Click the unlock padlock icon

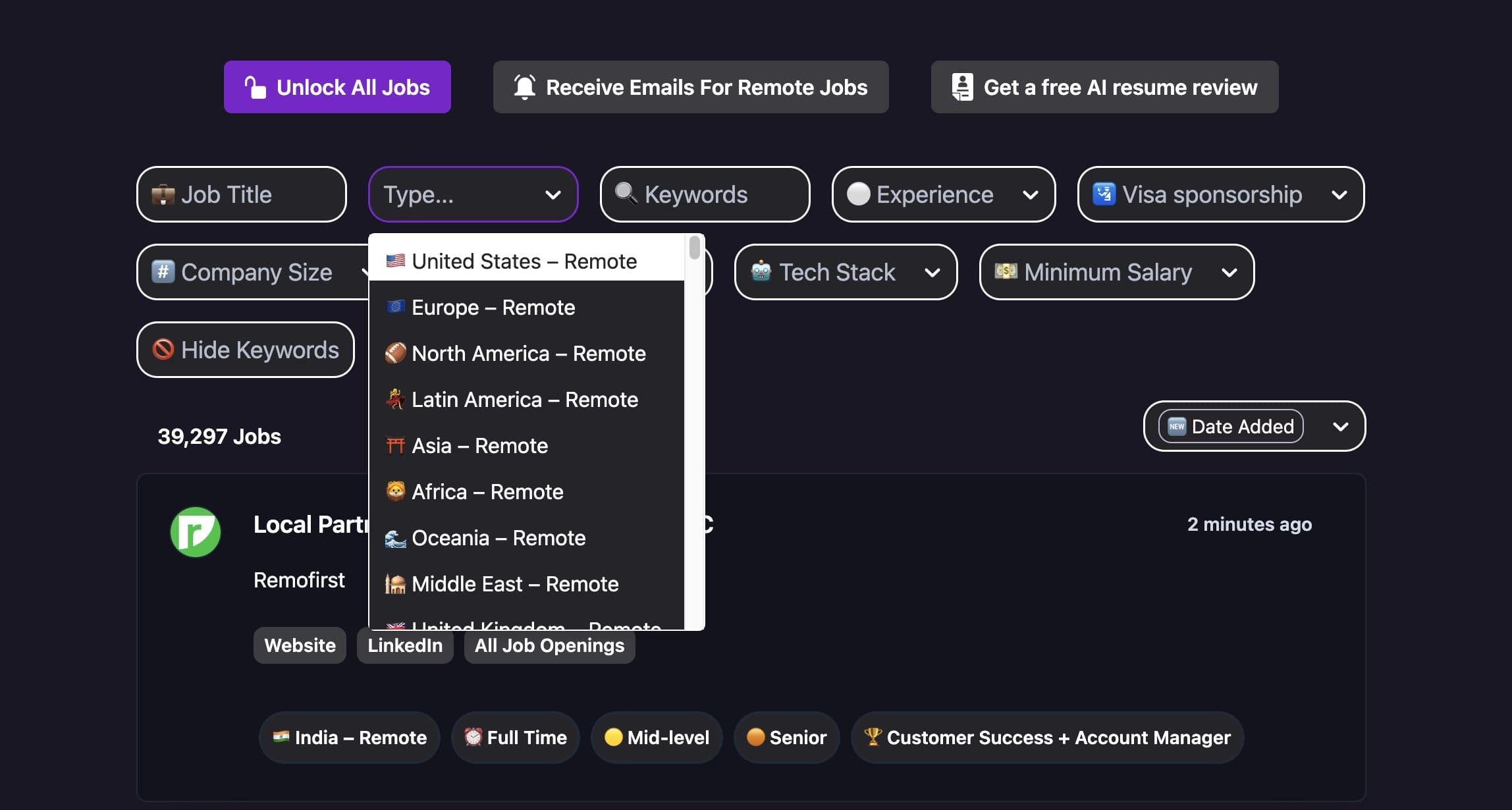coord(256,87)
